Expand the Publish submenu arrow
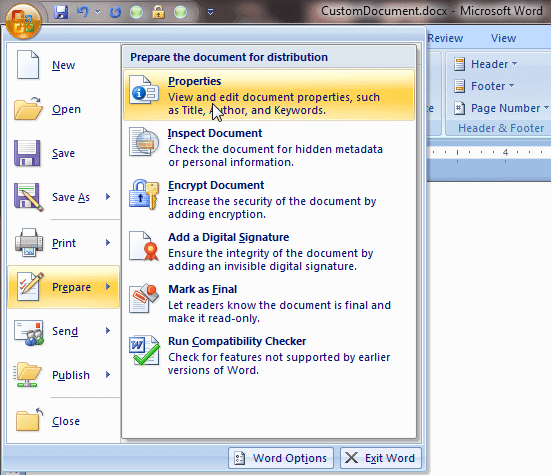The width and height of the screenshot is (552, 476). coord(108,375)
